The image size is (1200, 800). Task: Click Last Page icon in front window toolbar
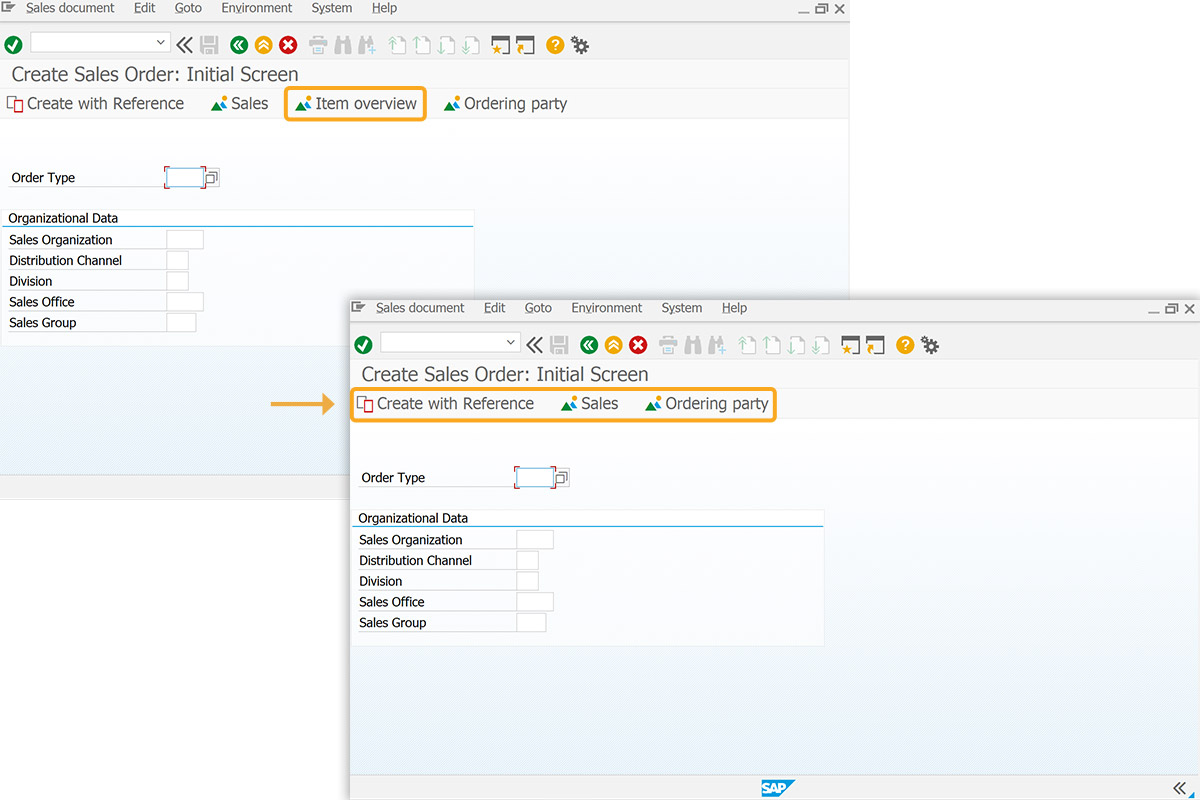(820, 345)
